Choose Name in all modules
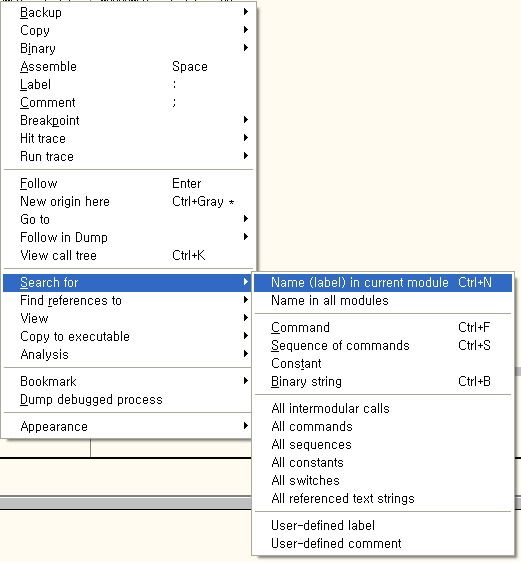The image size is (521, 562). (383, 300)
